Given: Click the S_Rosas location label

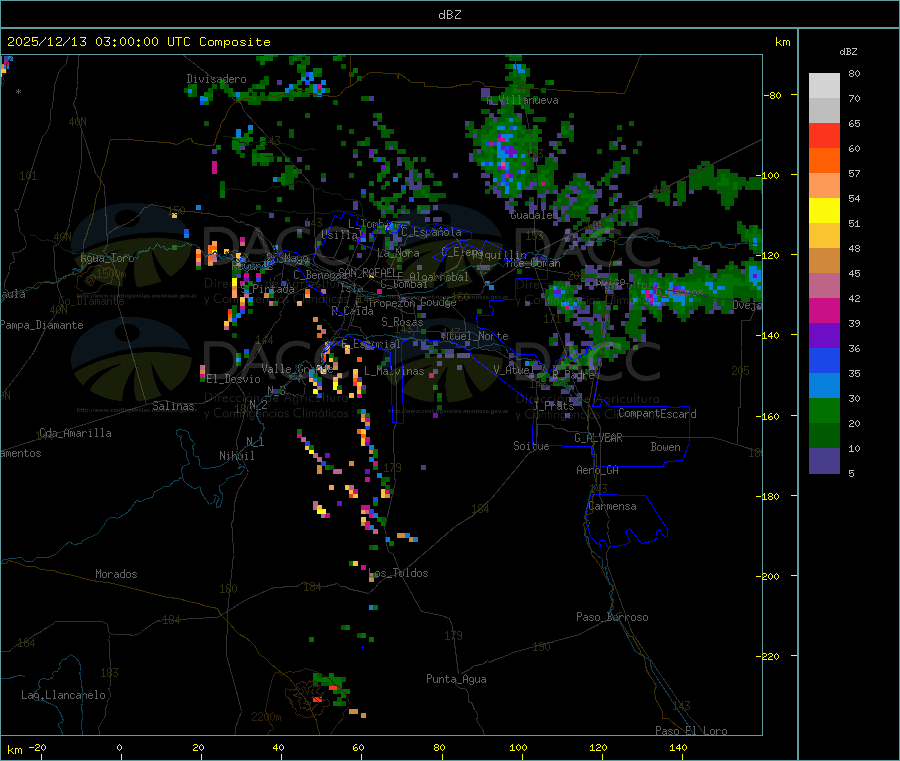Looking at the screenshot, I should click(402, 323).
